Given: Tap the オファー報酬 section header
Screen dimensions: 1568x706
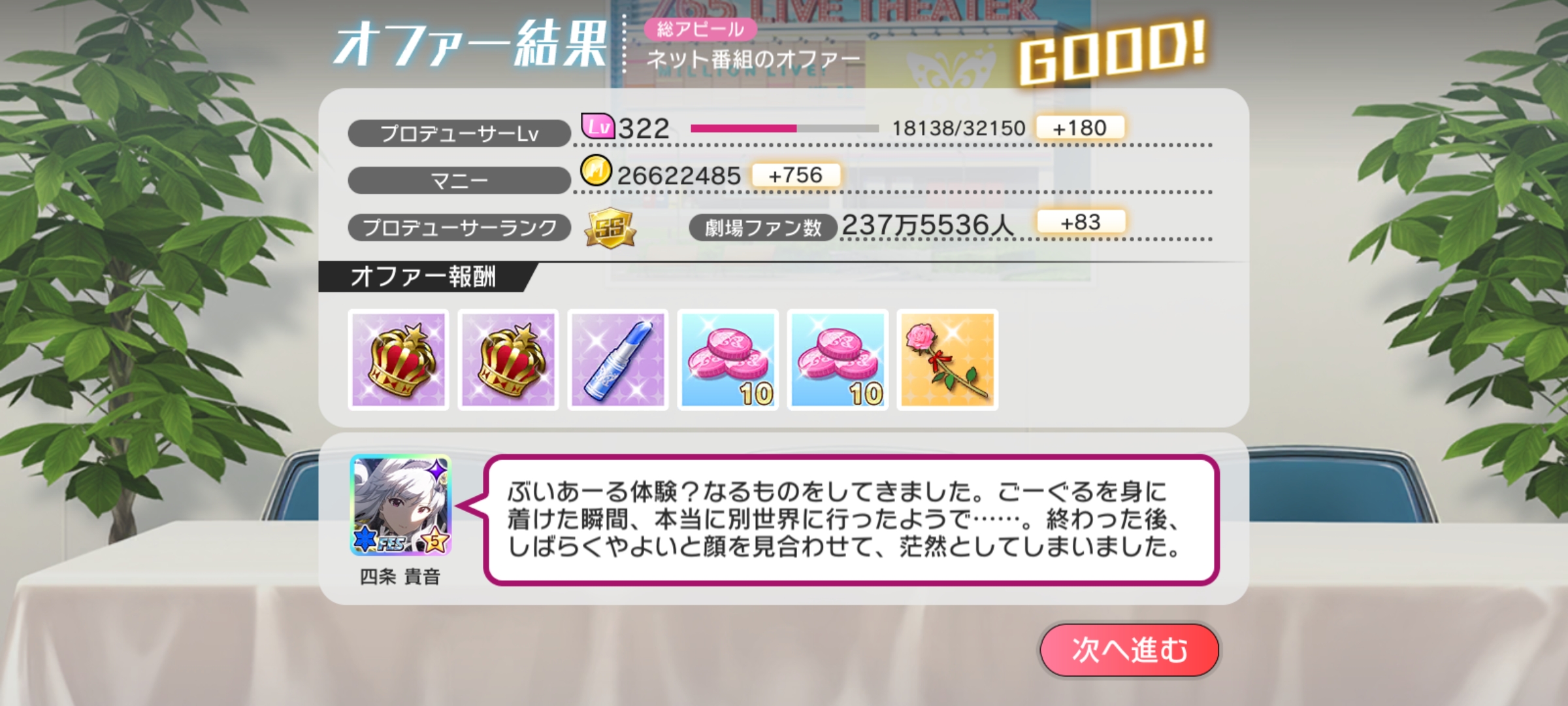Looking at the screenshot, I should click(423, 277).
